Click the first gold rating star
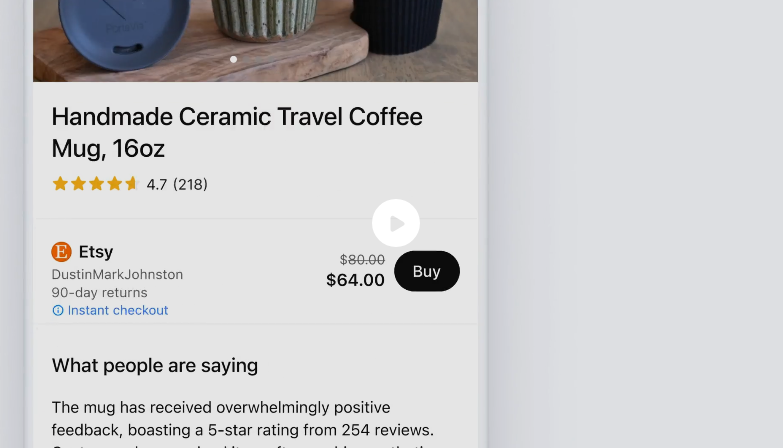The width and height of the screenshot is (783, 448). coord(60,184)
